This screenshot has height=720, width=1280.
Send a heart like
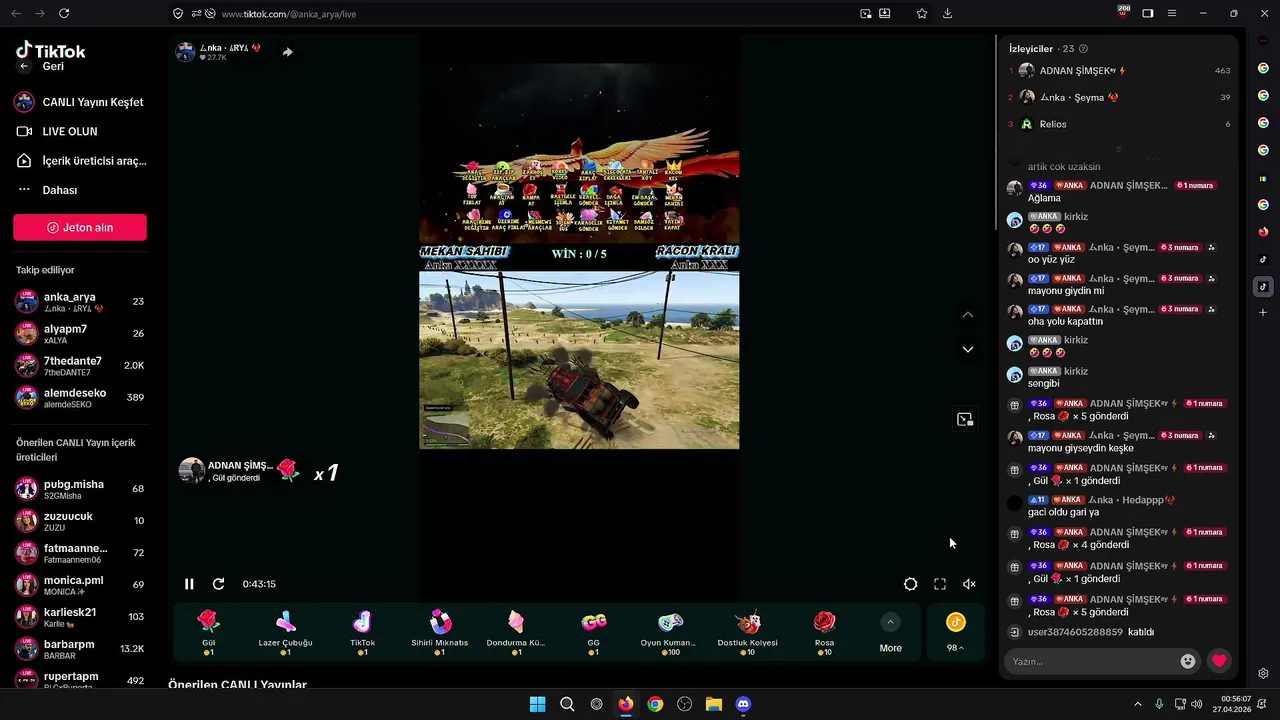(x=1218, y=661)
